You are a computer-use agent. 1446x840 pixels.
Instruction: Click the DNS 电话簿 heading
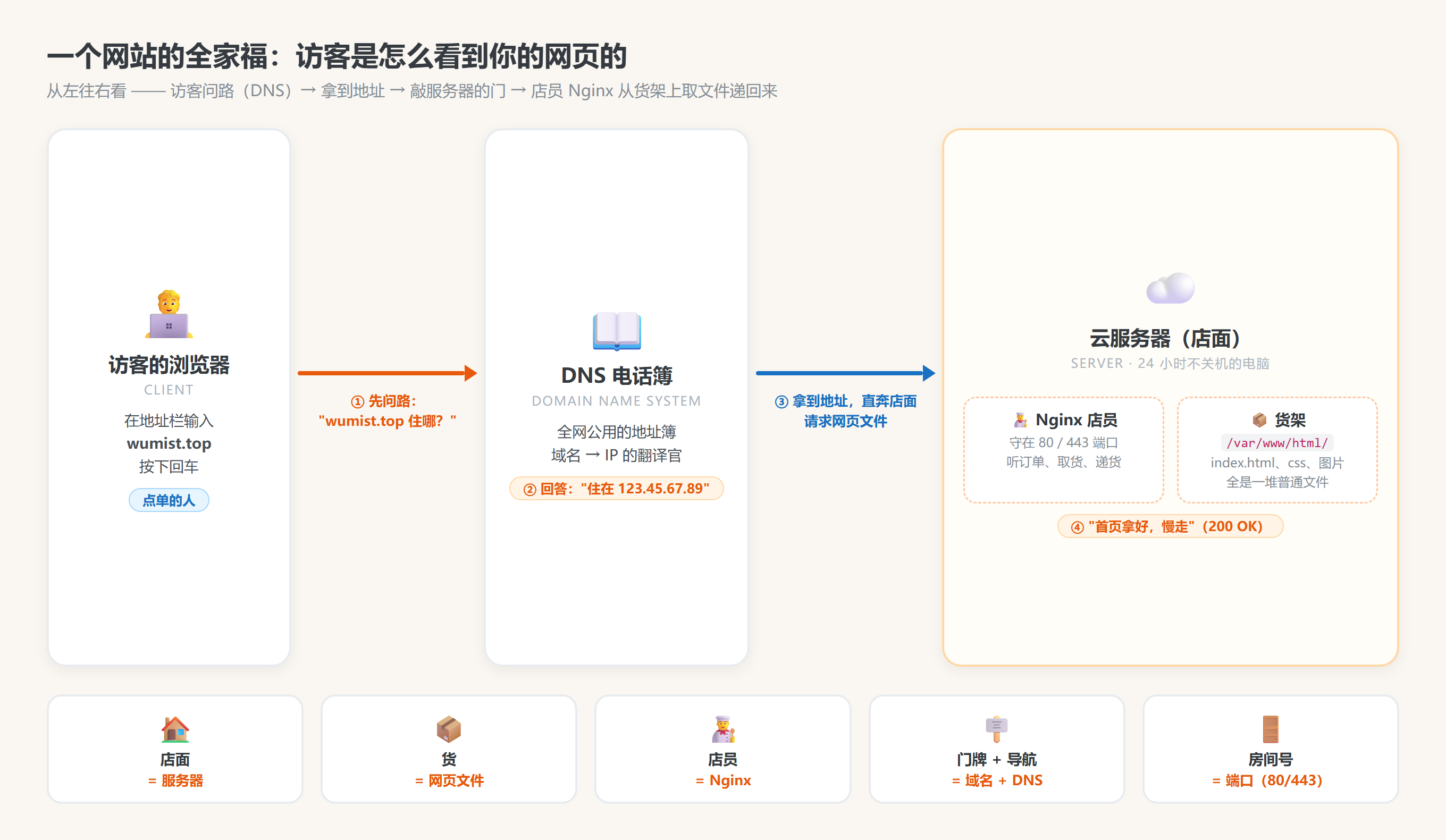tap(617, 375)
